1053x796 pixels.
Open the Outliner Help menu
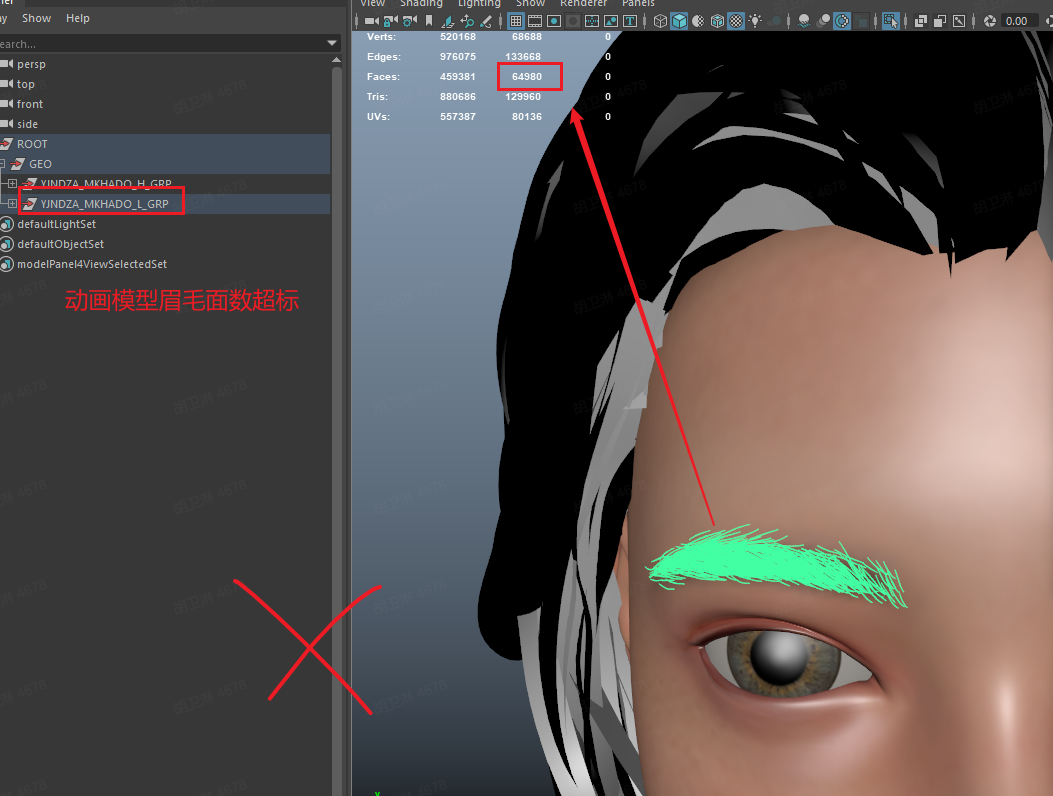77,18
